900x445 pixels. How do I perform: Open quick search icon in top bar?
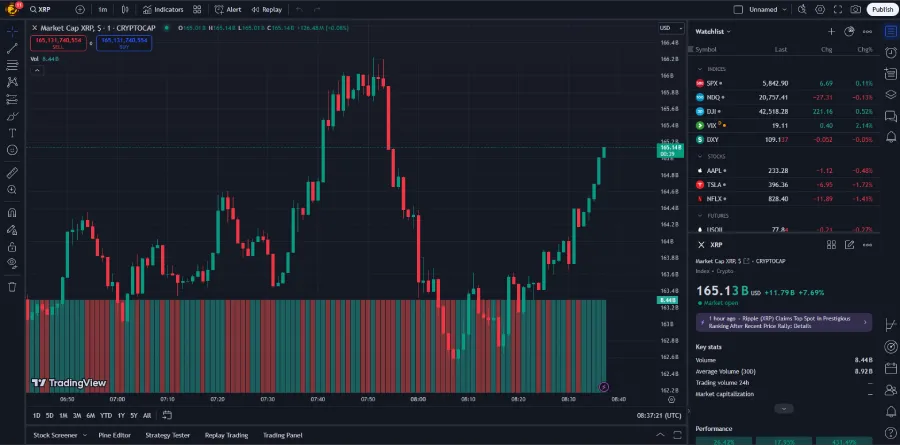tap(802, 9)
